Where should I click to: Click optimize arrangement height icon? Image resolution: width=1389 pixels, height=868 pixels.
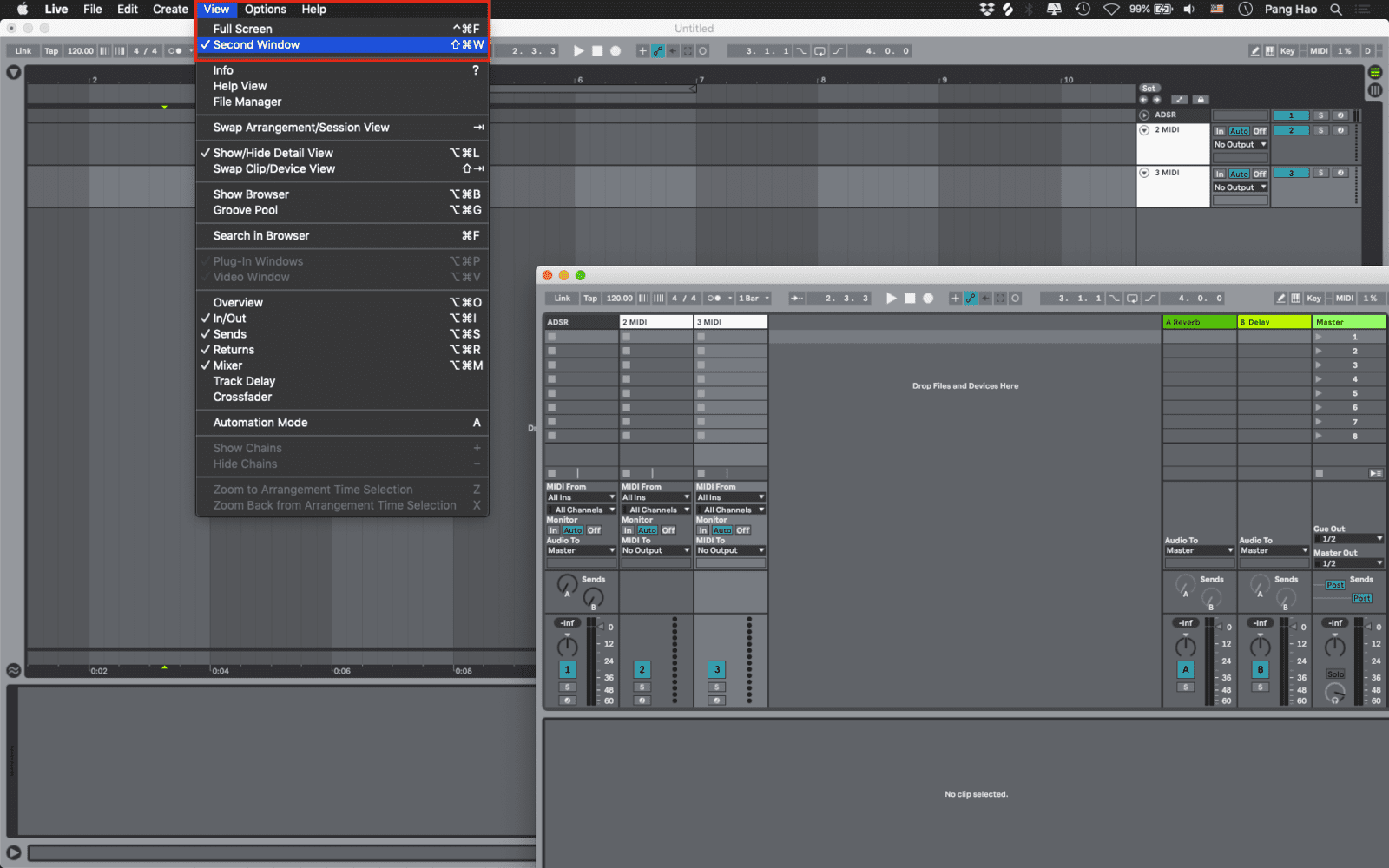(x=1180, y=100)
